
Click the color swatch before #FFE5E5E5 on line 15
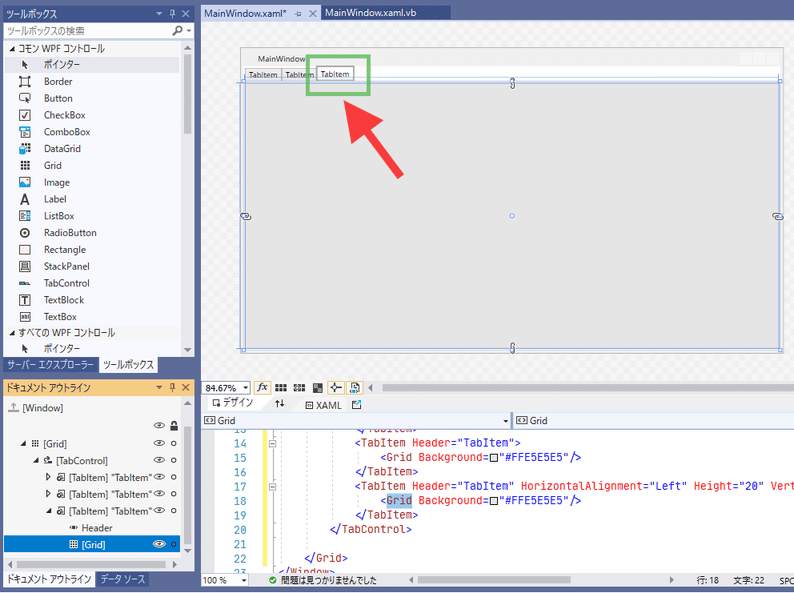[x=493, y=457]
